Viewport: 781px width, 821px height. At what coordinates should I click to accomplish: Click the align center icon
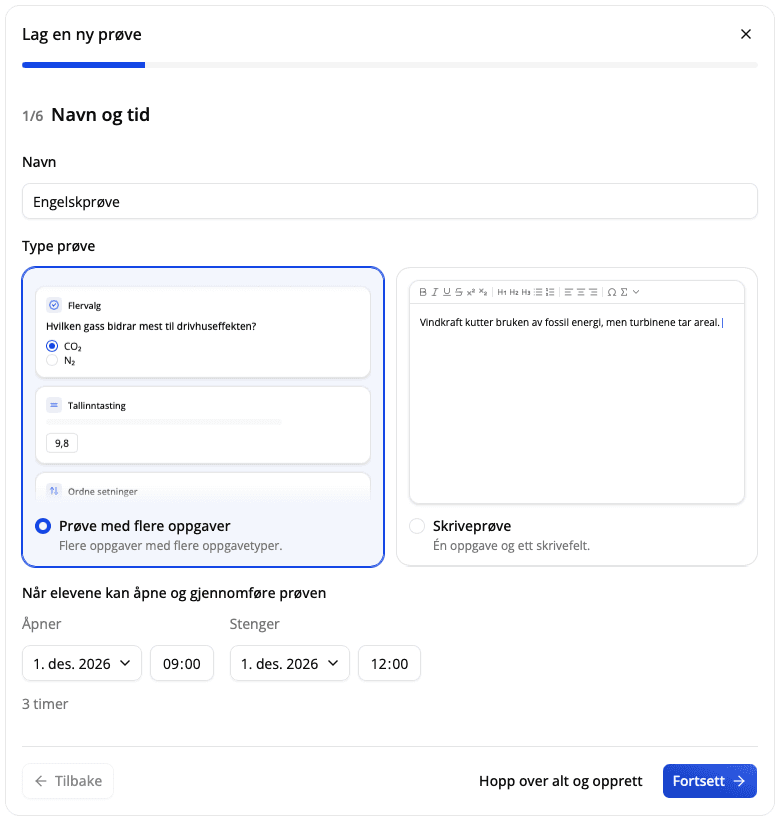point(581,292)
